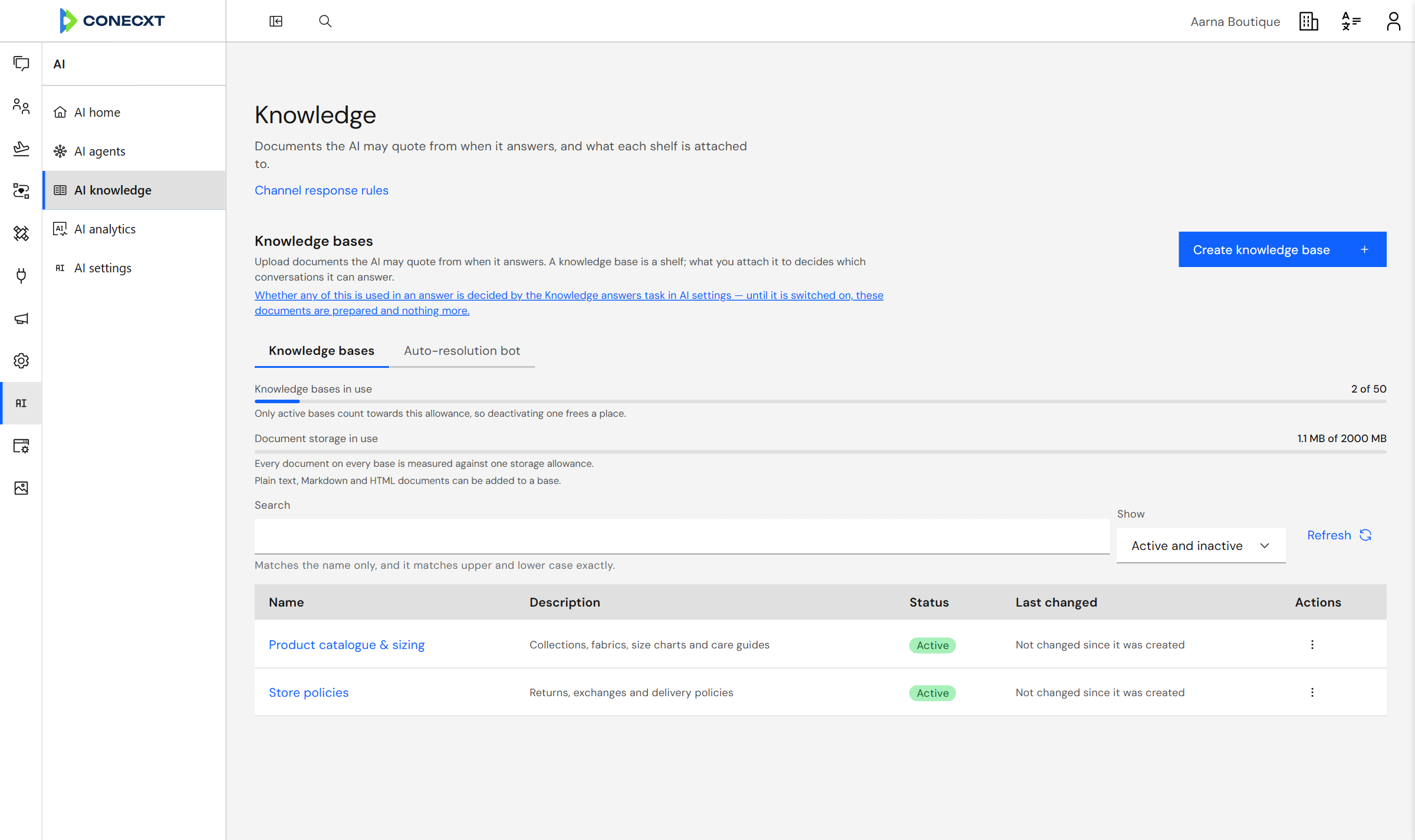Select AI knowledge menu item

point(134,190)
